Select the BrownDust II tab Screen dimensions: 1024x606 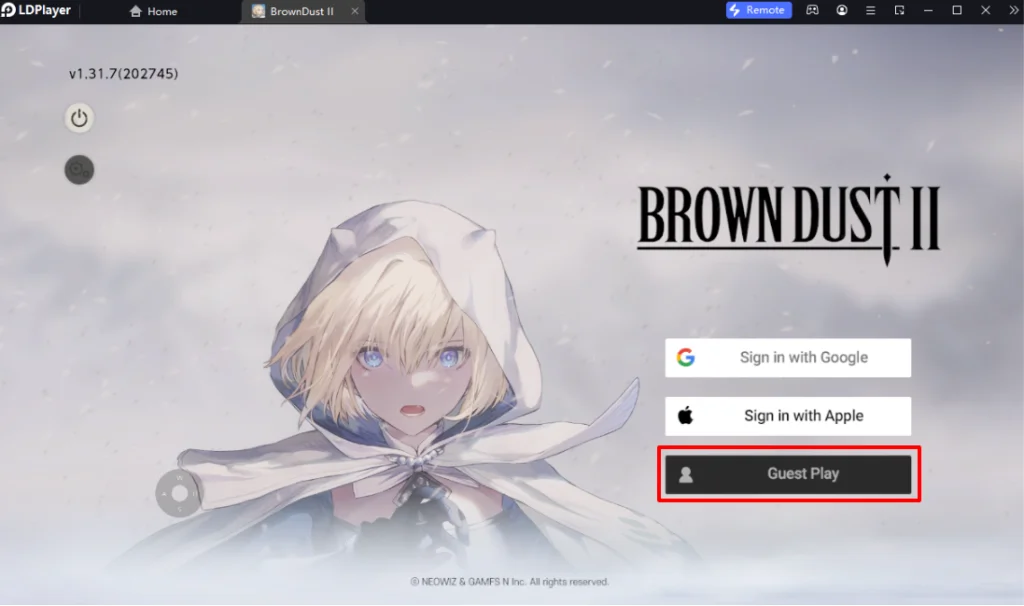302,11
